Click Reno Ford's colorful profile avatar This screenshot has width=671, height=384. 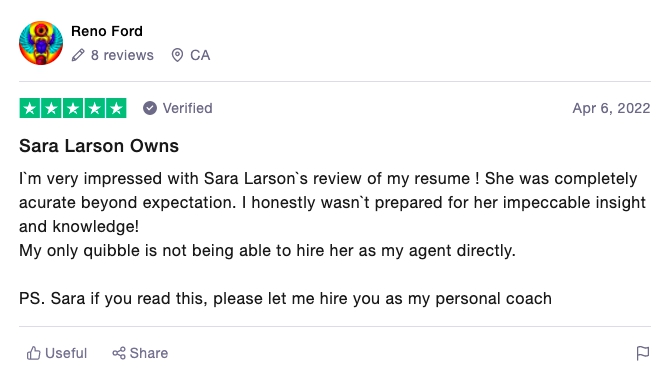pos(41,43)
